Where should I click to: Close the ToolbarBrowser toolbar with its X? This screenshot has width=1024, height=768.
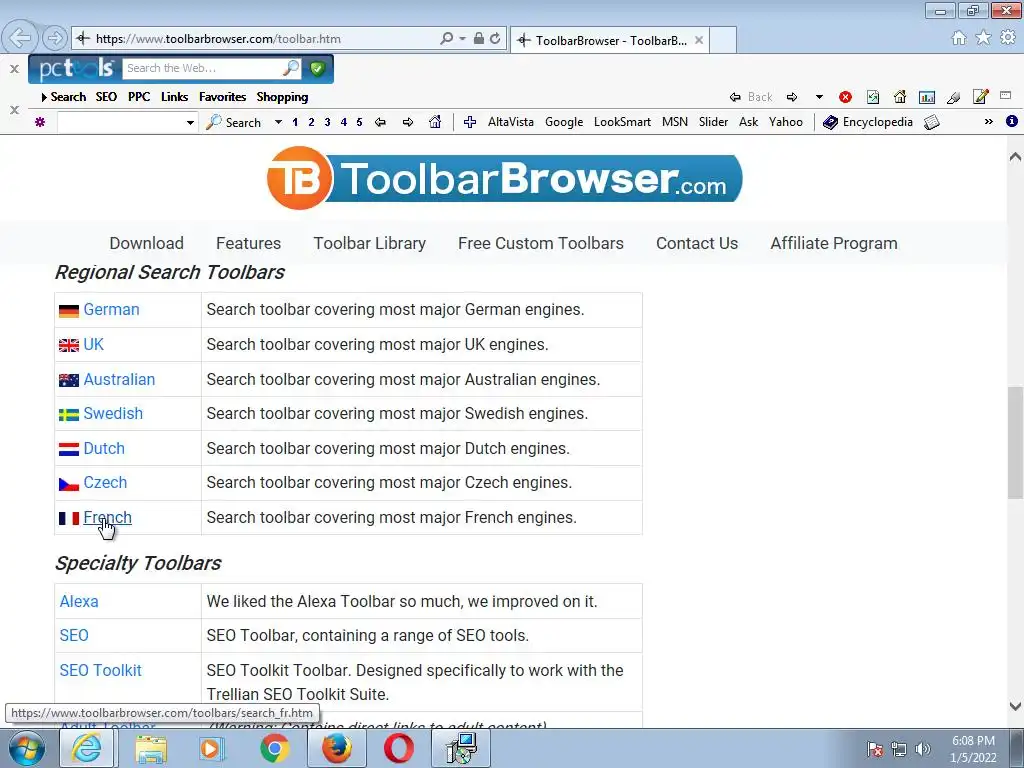14,110
